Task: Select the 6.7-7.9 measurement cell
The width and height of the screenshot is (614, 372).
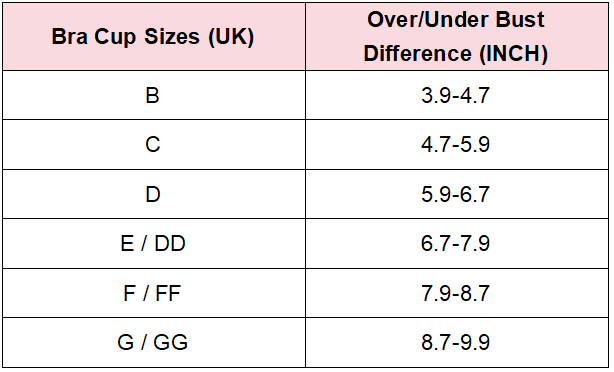Action: click(457, 244)
